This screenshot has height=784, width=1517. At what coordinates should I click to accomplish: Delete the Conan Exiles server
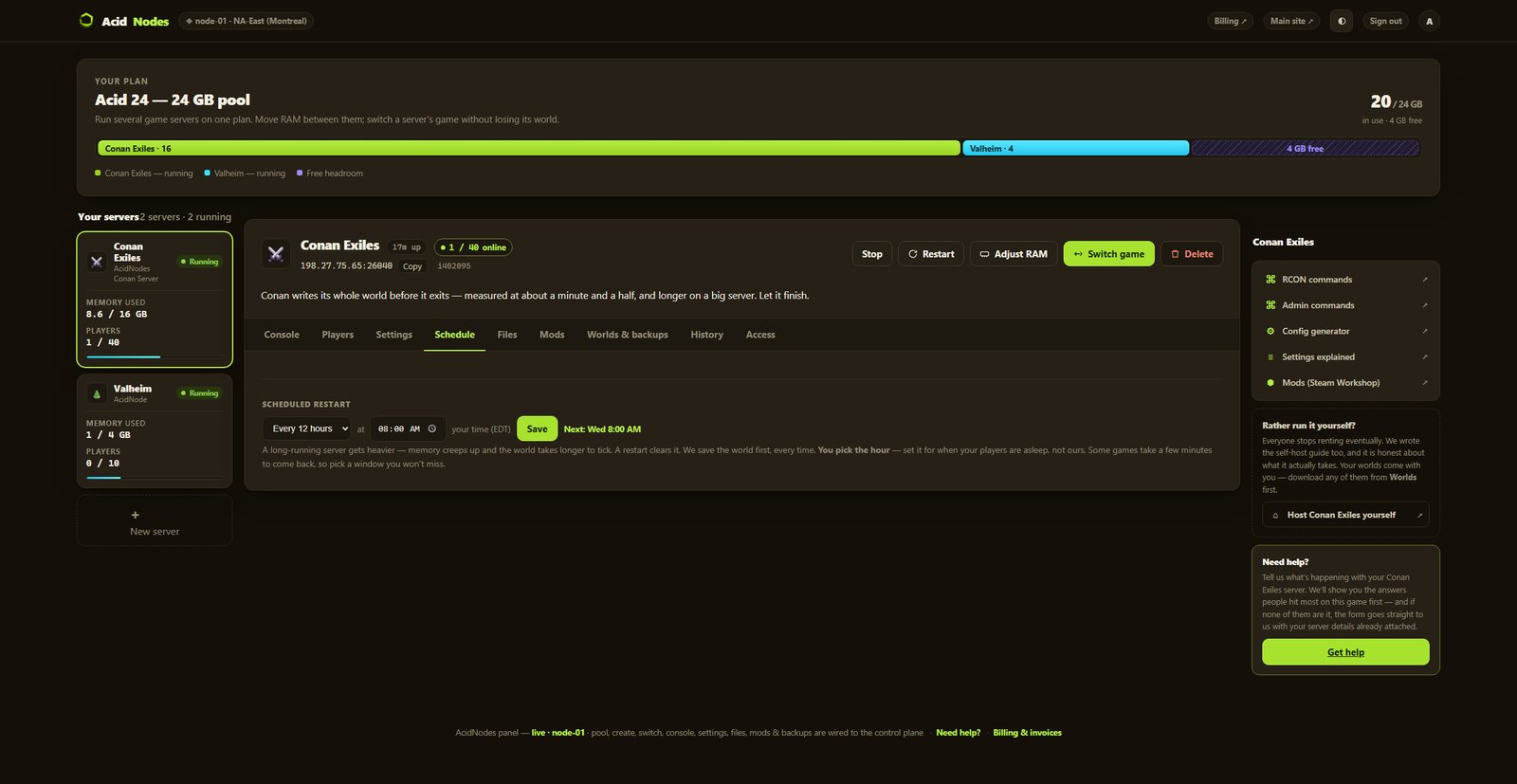(1192, 254)
